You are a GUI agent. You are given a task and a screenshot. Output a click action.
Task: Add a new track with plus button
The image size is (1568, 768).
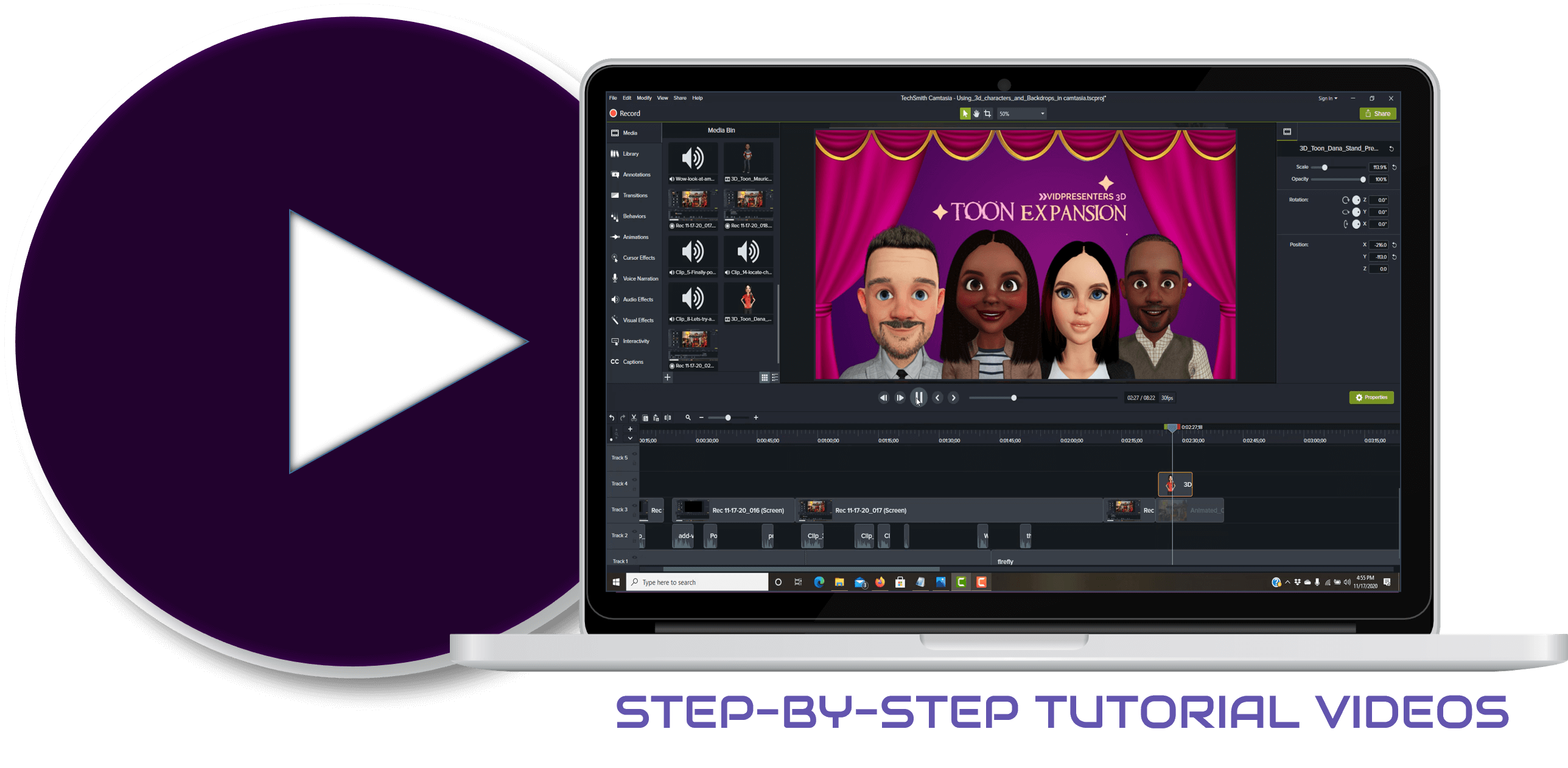tap(630, 429)
